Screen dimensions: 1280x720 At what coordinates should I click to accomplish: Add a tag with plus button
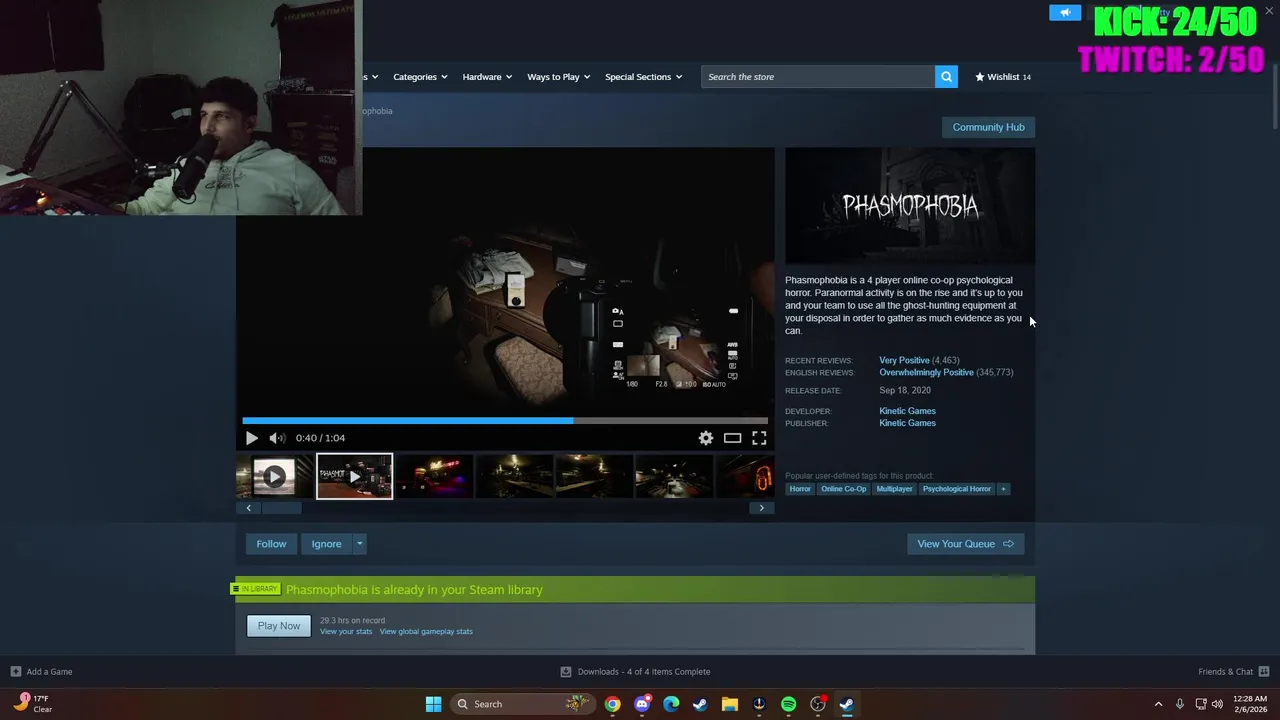(1003, 489)
